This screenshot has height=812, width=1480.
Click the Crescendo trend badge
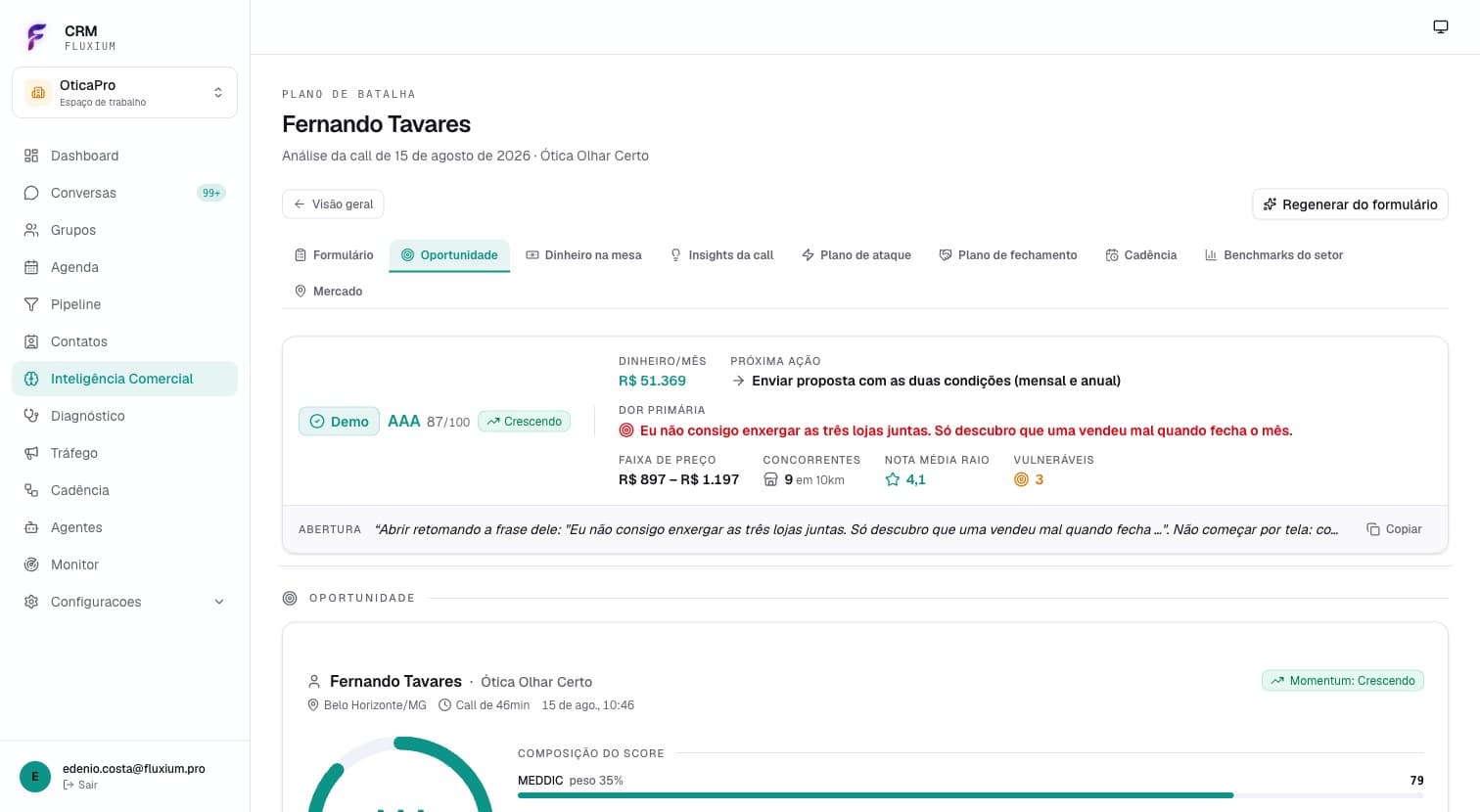(524, 422)
